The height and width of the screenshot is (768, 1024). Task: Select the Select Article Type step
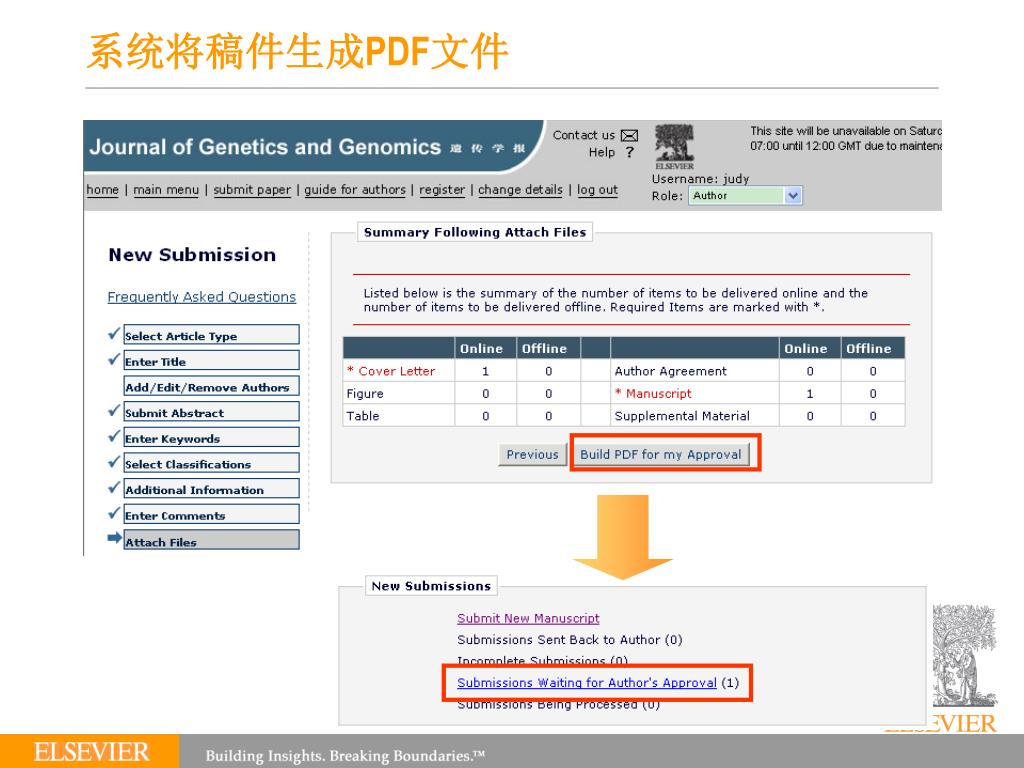pyautogui.click(x=211, y=335)
